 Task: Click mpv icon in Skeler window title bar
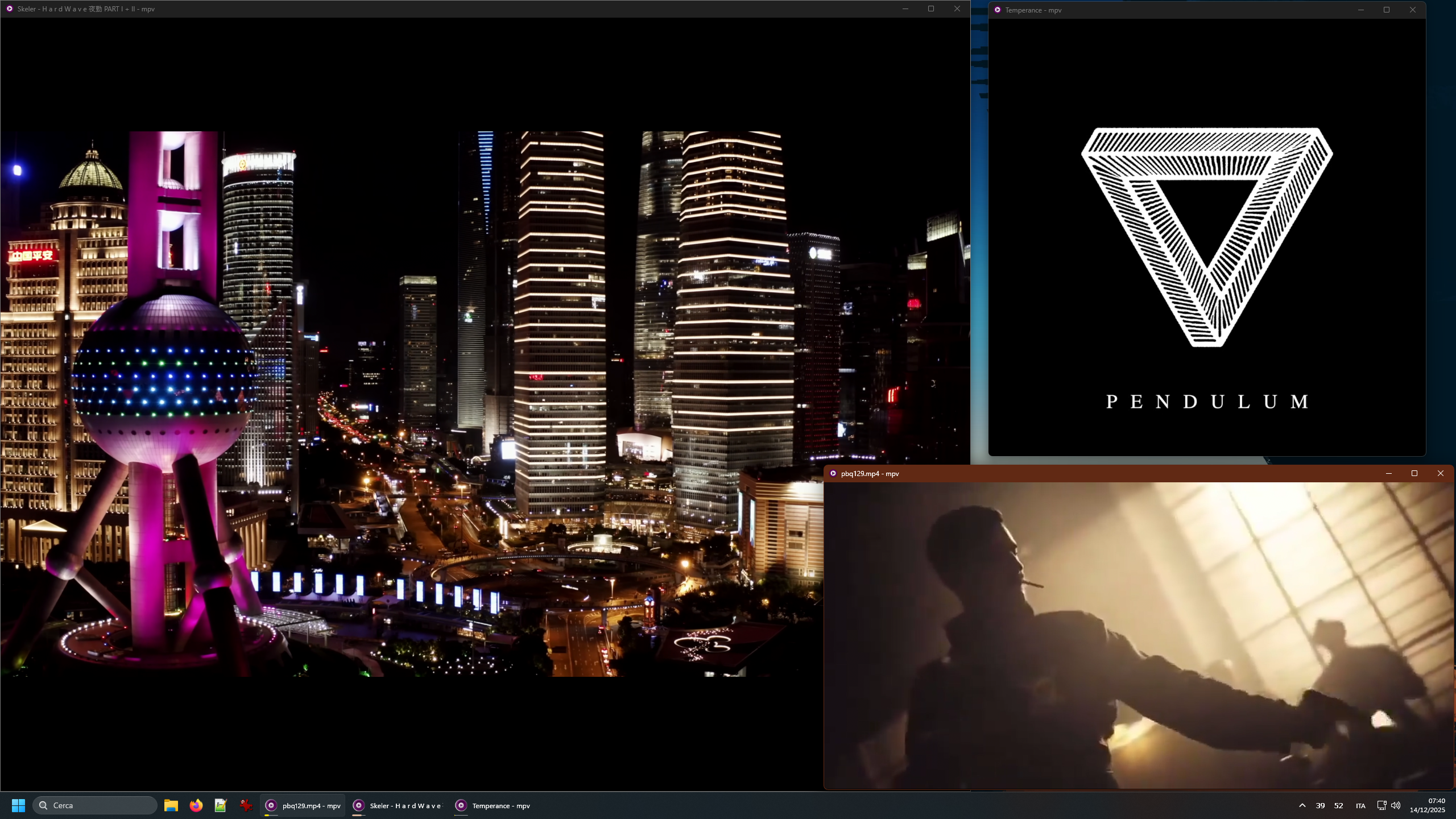pos(10,9)
